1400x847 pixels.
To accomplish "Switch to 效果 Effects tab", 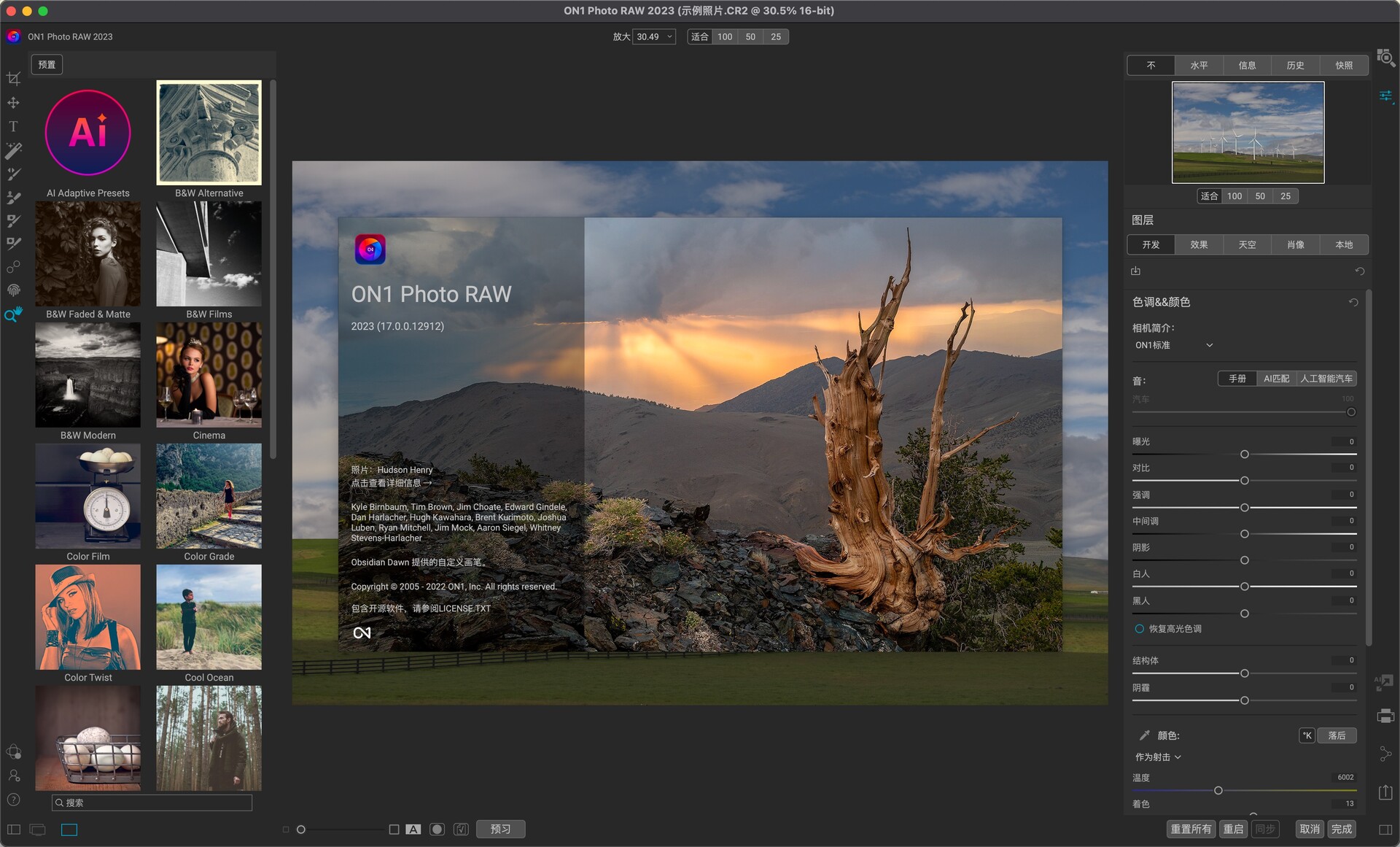I will tap(1199, 243).
